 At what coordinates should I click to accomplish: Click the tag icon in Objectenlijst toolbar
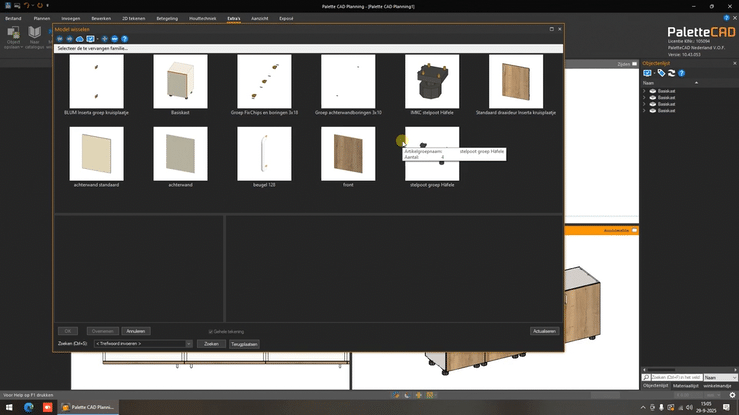(x=661, y=73)
